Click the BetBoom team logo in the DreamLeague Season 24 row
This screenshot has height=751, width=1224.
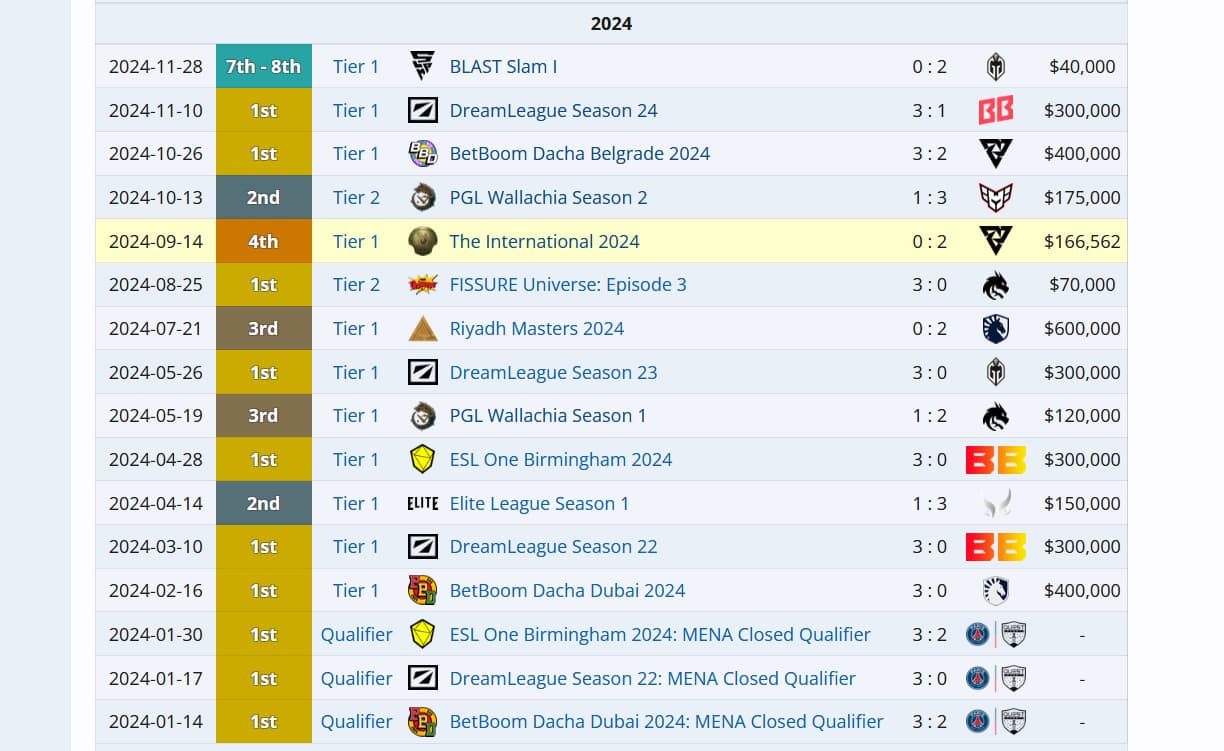(x=995, y=110)
